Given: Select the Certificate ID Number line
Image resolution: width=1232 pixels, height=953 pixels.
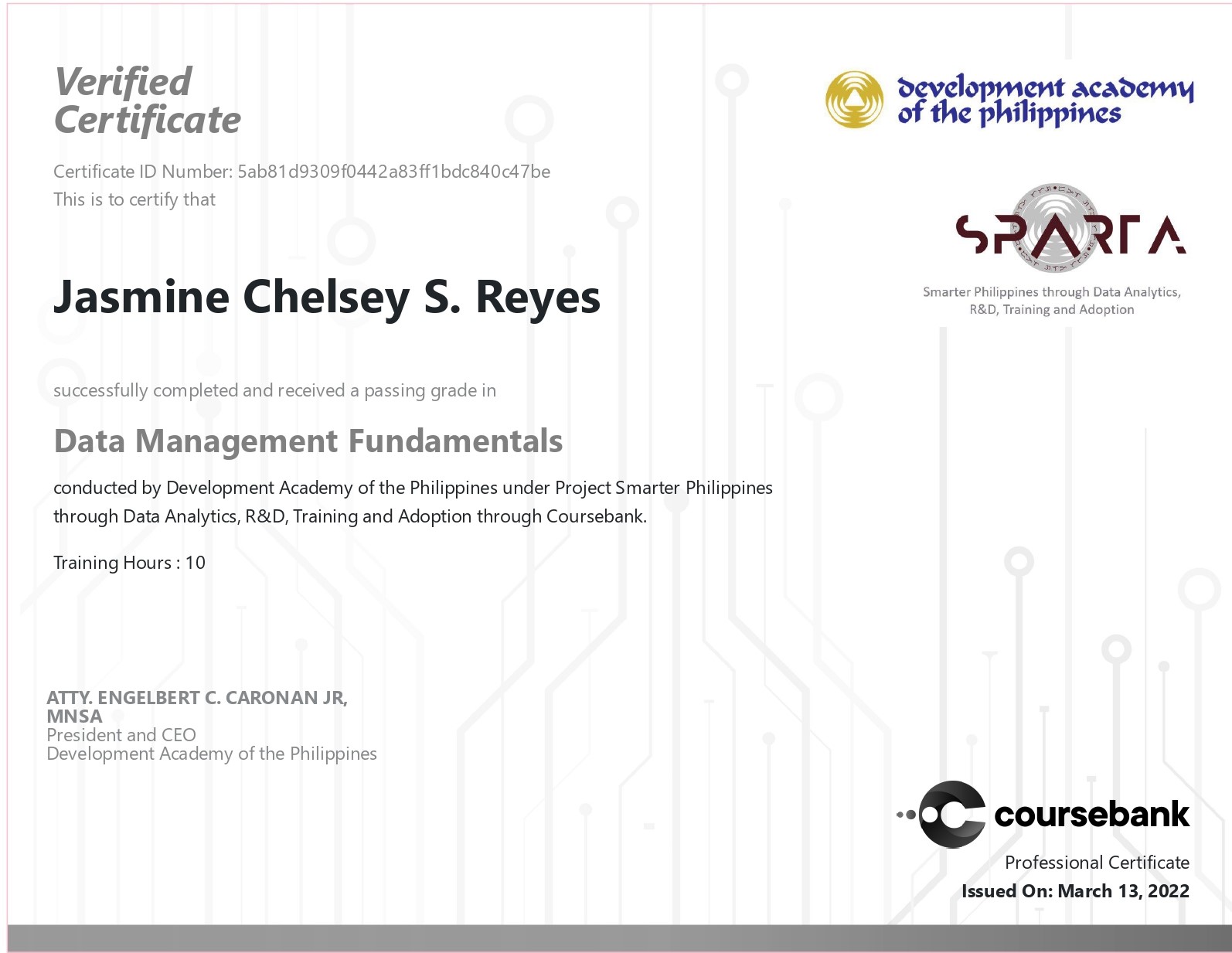Looking at the screenshot, I should click(301, 172).
